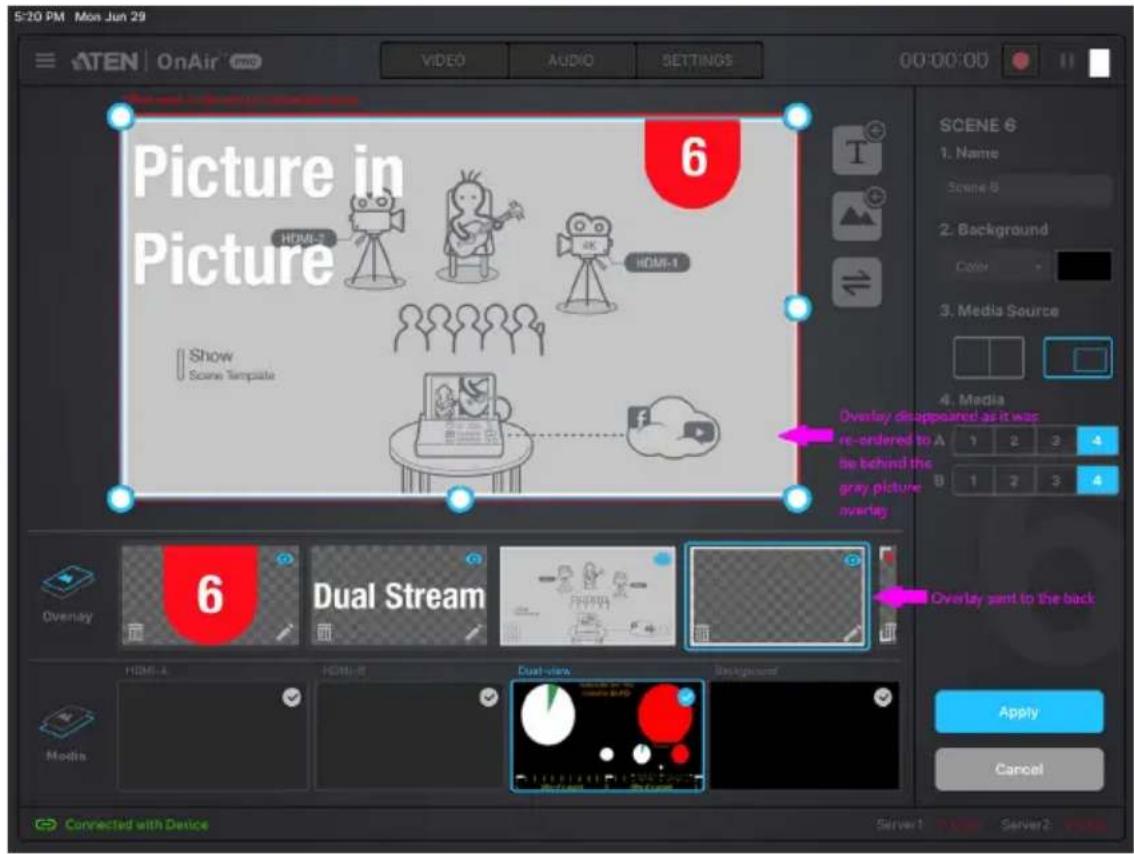Toggle visibility of the selected empty overlay
1134x854 pixels.
853,560
